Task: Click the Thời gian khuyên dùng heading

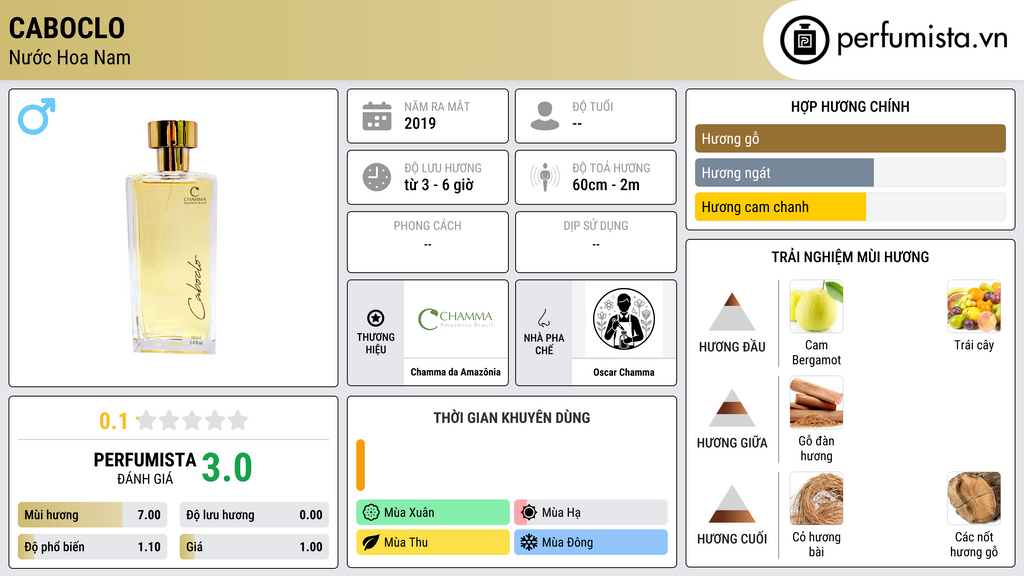Action: (x=512, y=418)
